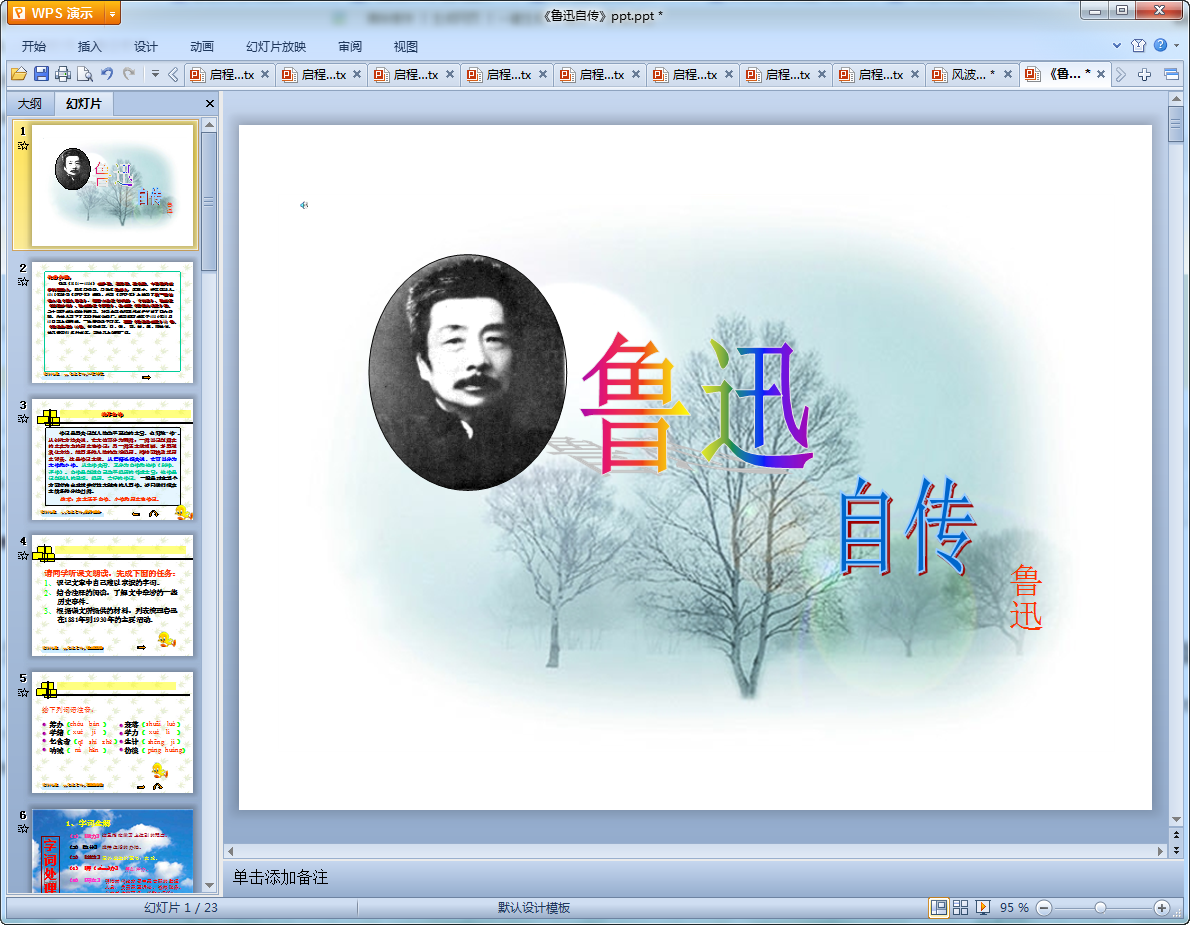Select the Lu Xun portrait on the slide
Screen dimensions: 1190x925
[468, 372]
